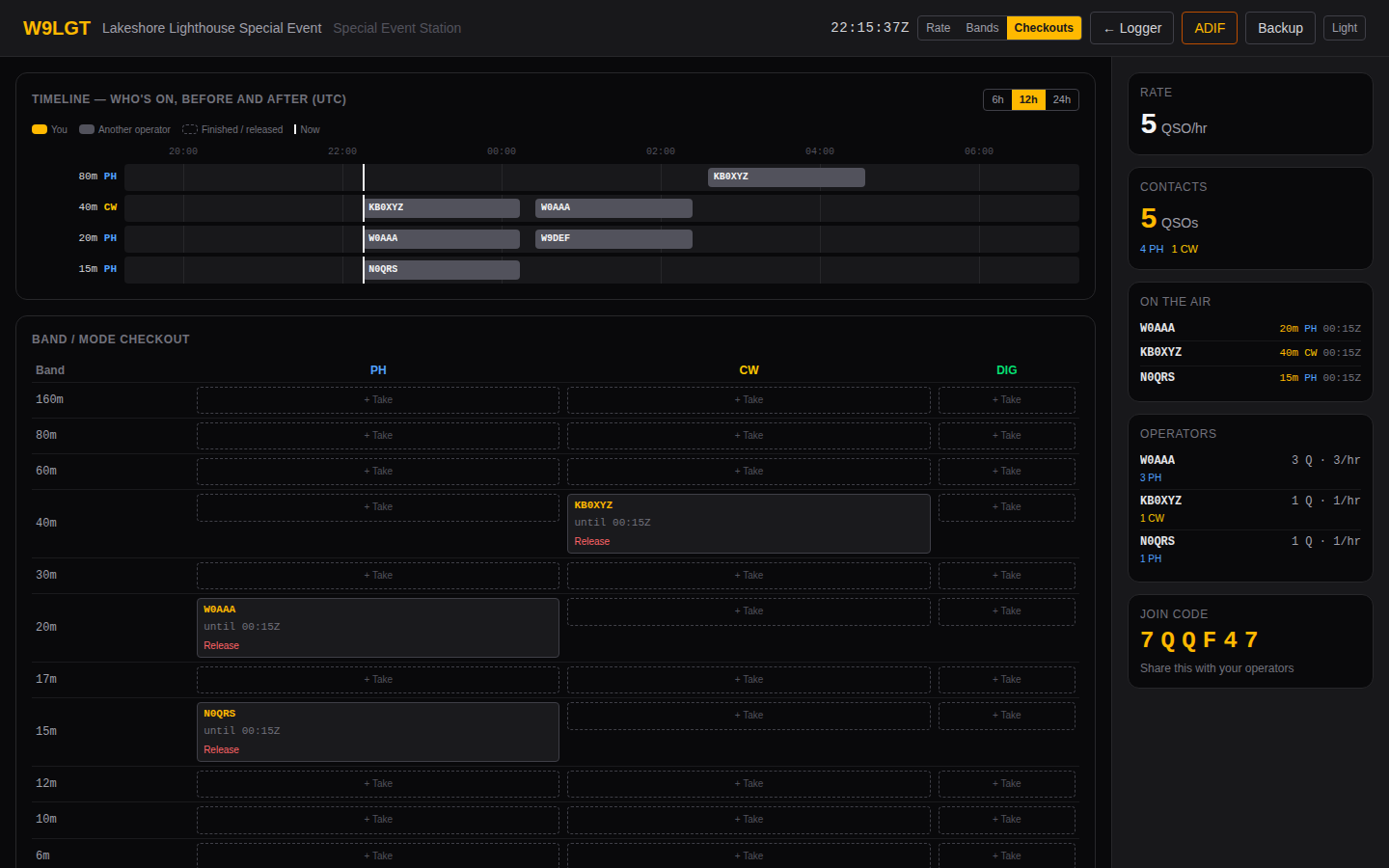Take the 160m DIG slot
1389x868 pixels.
[1007, 400]
